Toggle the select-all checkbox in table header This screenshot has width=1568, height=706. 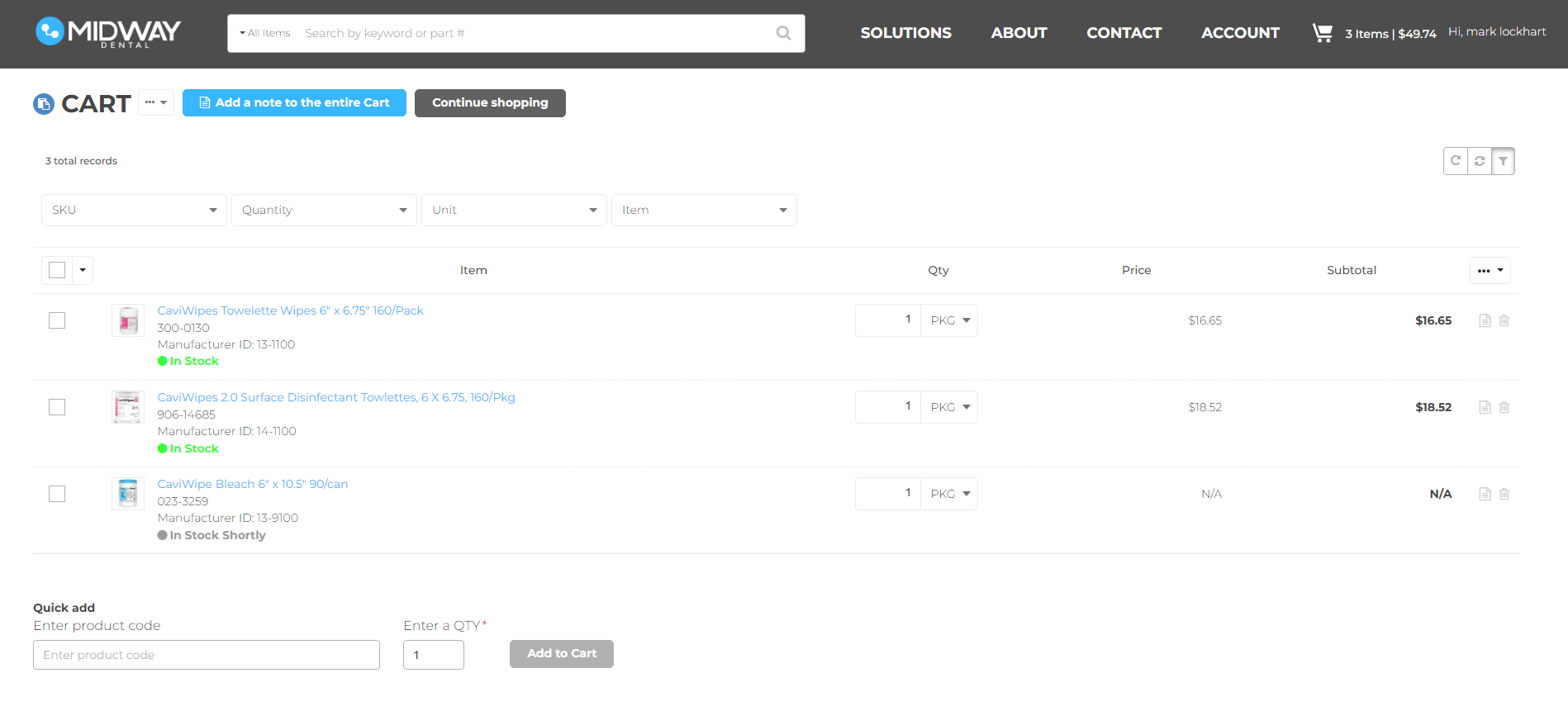point(57,270)
